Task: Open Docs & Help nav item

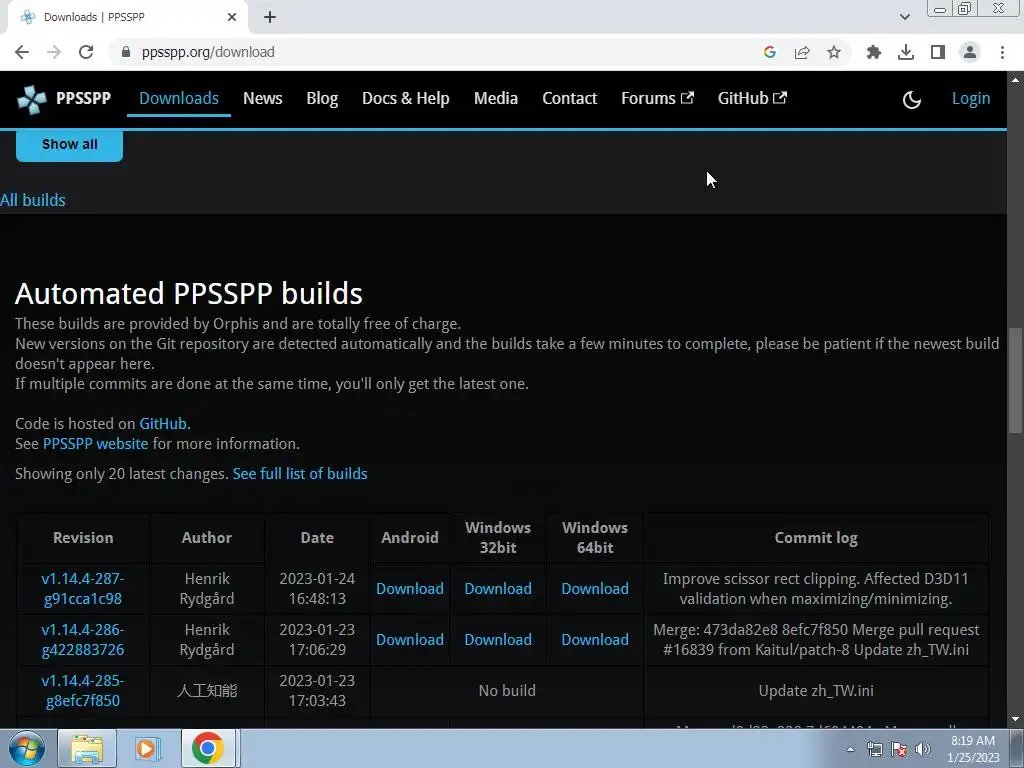Action: point(406,99)
